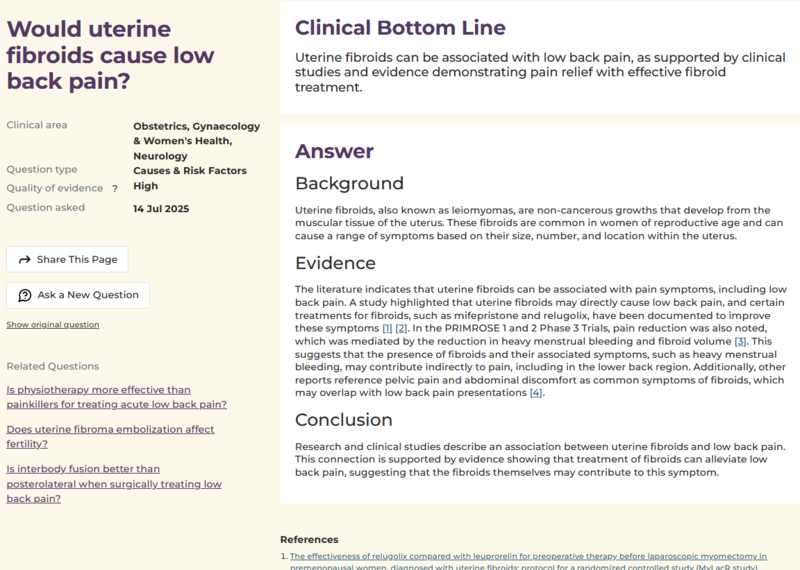
Task: Click the Question type label
Action: pyautogui.click(x=42, y=169)
